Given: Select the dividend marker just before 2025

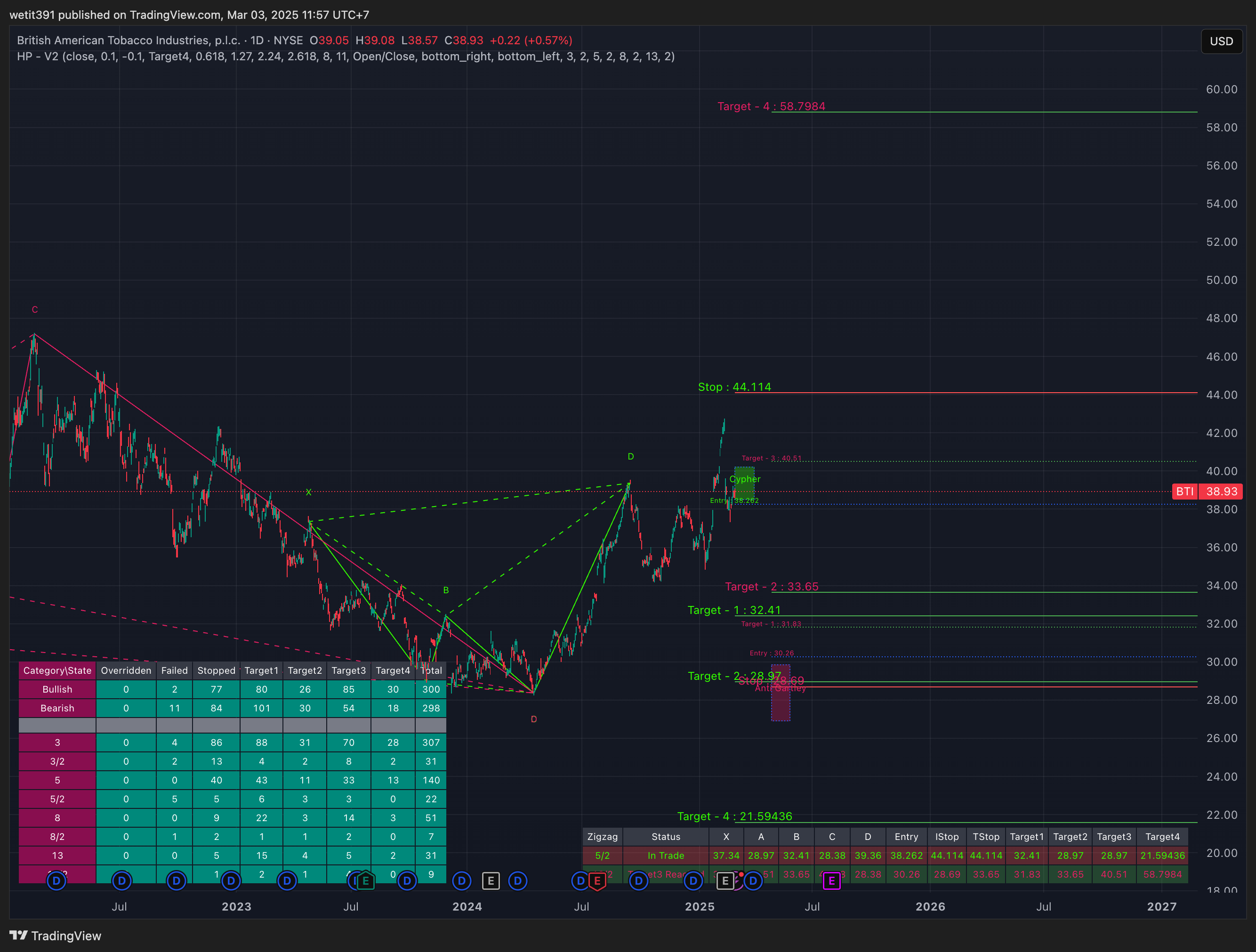Looking at the screenshot, I should pos(693,881).
